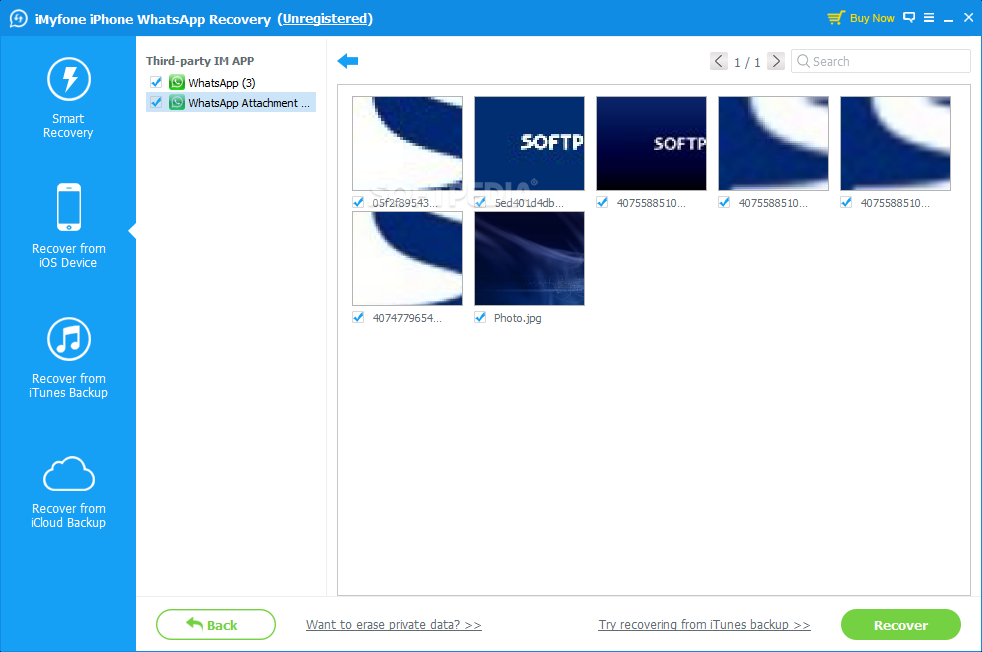Click the iMyfone logo icon in title bar
The width and height of the screenshot is (982, 652).
[18, 18]
